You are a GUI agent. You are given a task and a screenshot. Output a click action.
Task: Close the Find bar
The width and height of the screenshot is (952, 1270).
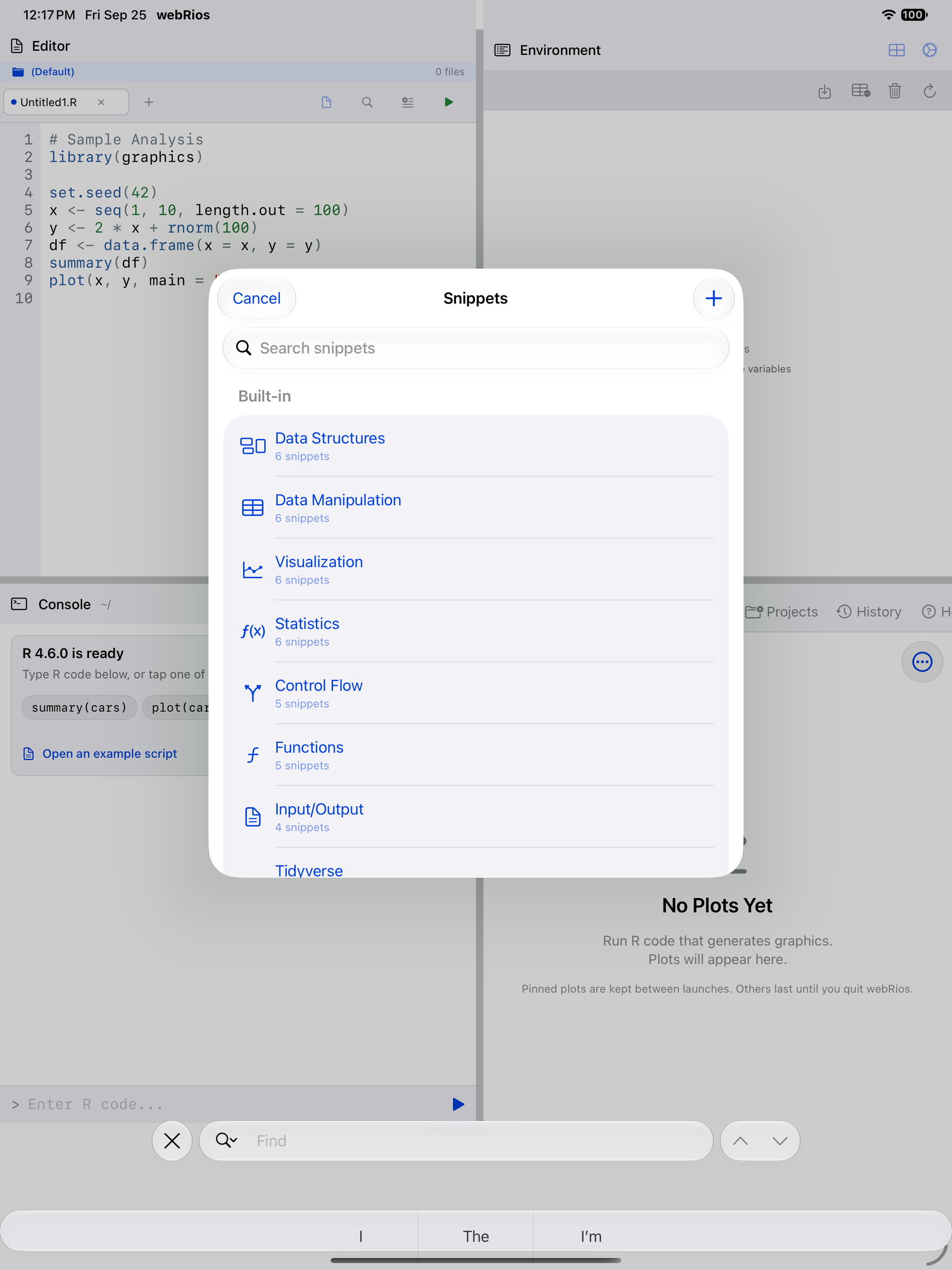pyautogui.click(x=172, y=1141)
